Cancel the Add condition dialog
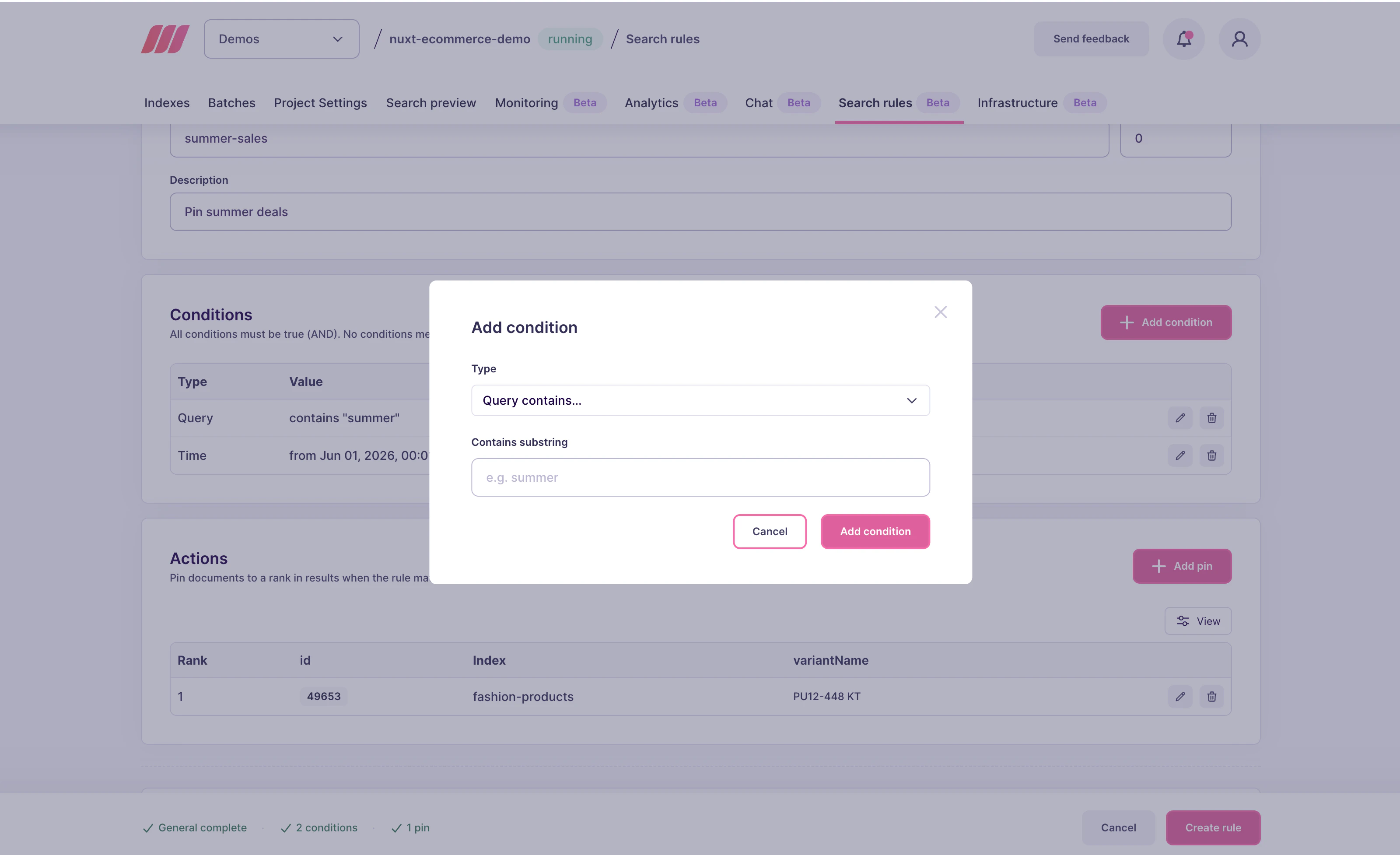This screenshot has width=1400, height=855. pyautogui.click(x=769, y=531)
